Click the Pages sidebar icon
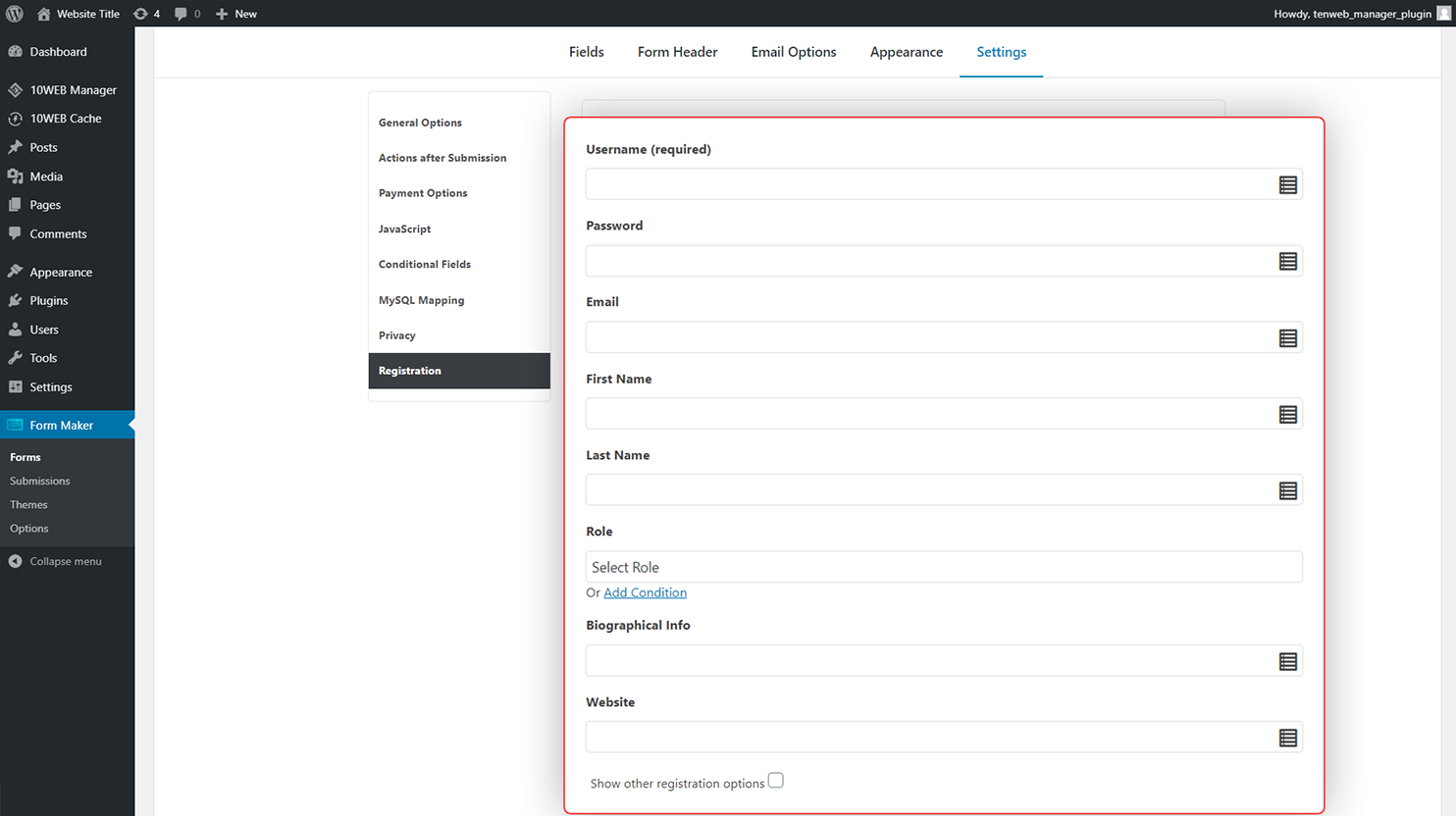Image resolution: width=1456 pixels, height=816 pixels. click(x=15, y=205)
